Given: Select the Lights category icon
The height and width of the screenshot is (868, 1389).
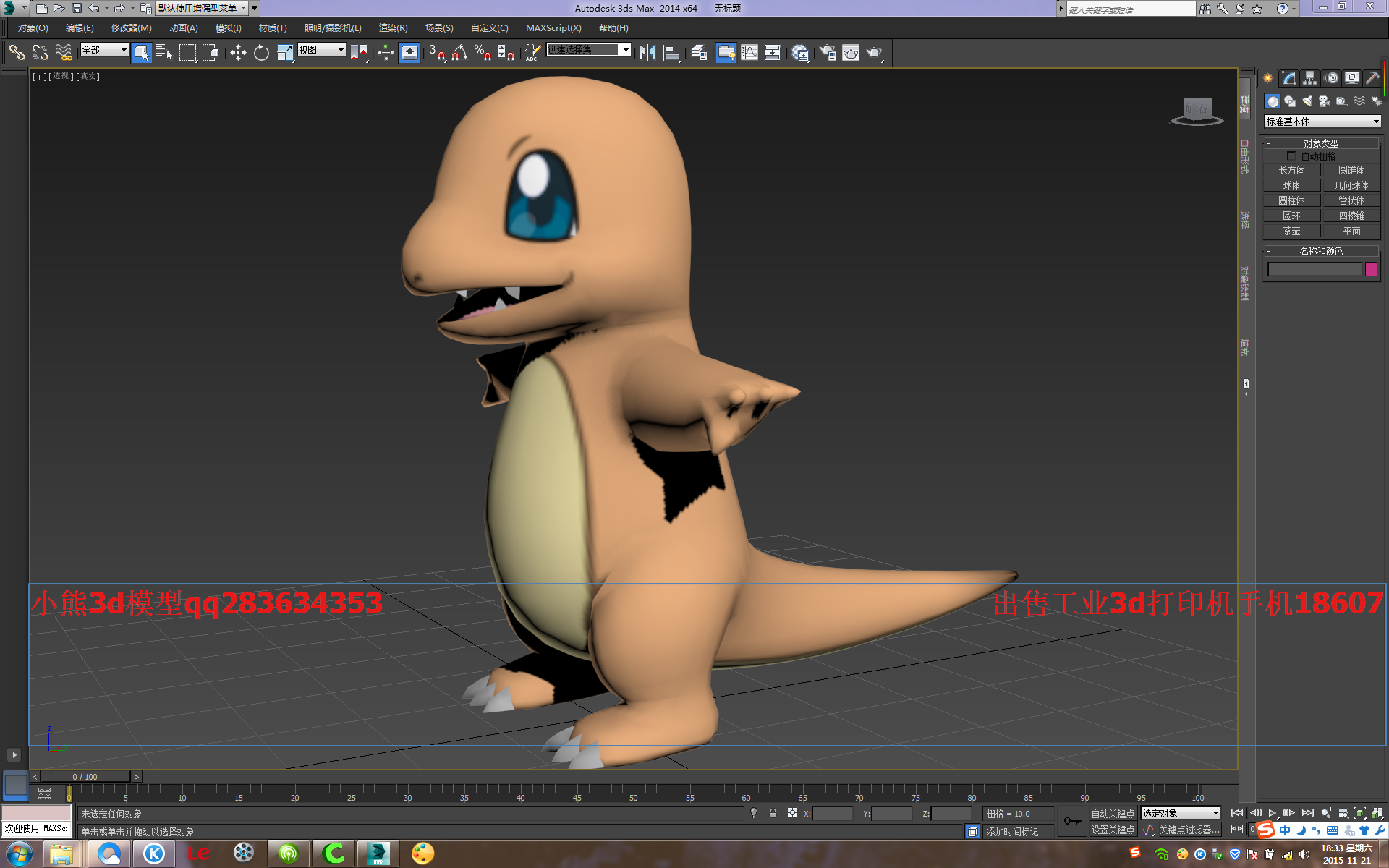Looking at the screenshot, I should 1307,101.
